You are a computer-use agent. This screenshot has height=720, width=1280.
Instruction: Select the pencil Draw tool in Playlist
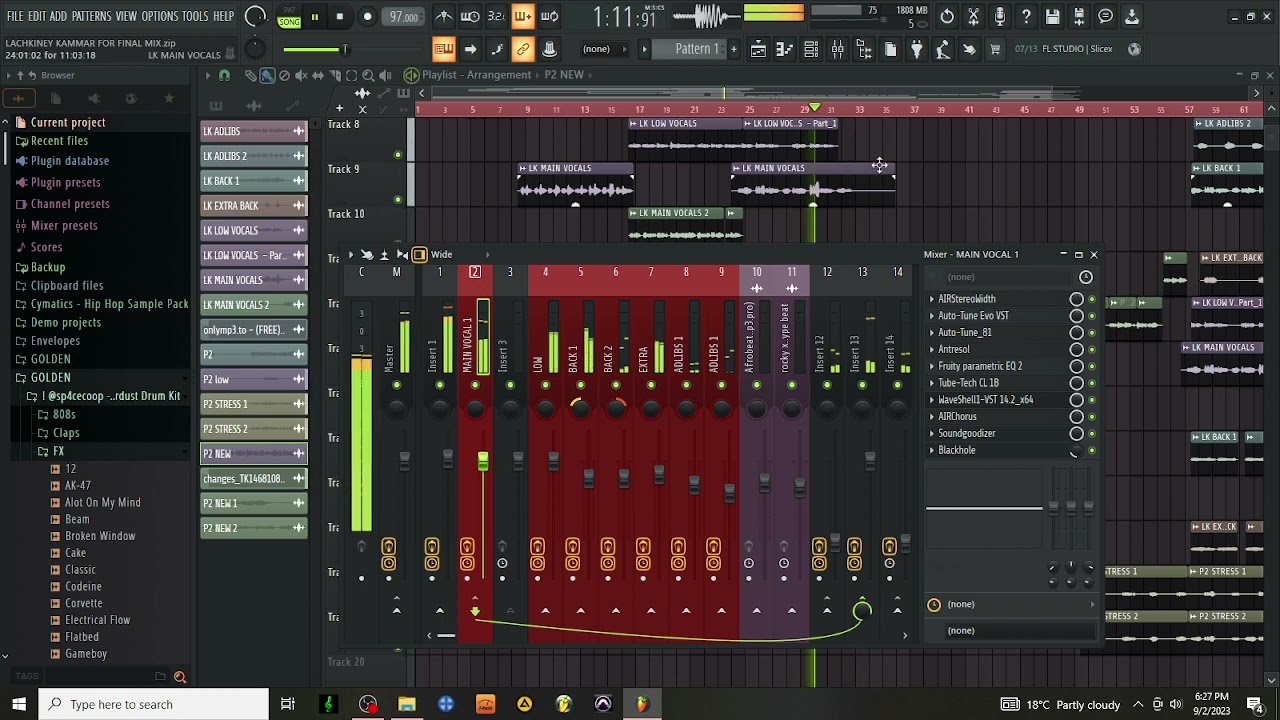(250, 75)
